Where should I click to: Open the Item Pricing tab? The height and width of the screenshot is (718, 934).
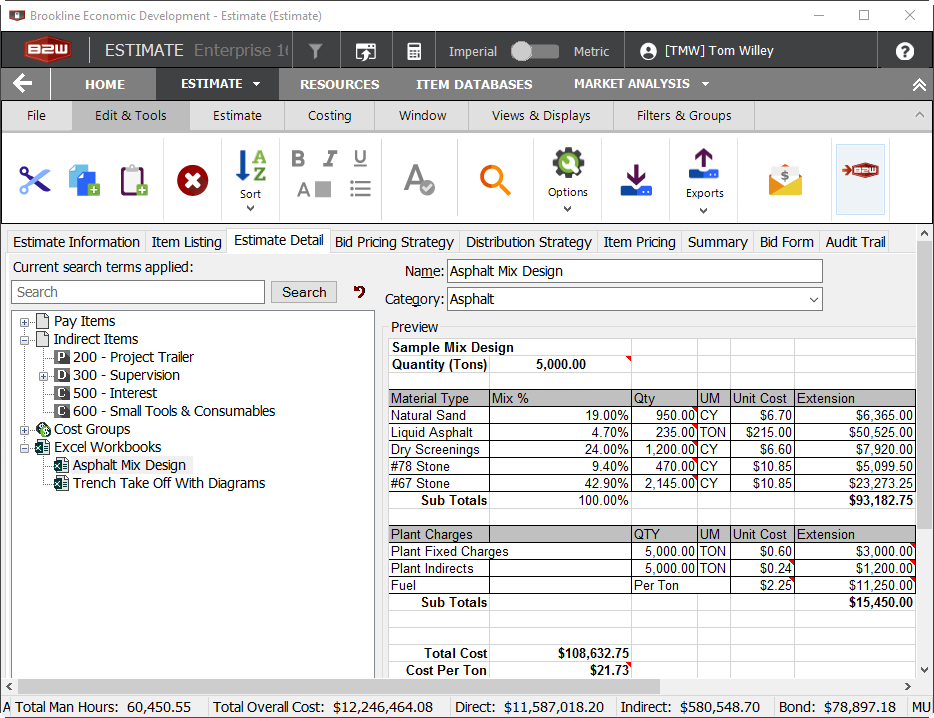[x=639, y=242]
